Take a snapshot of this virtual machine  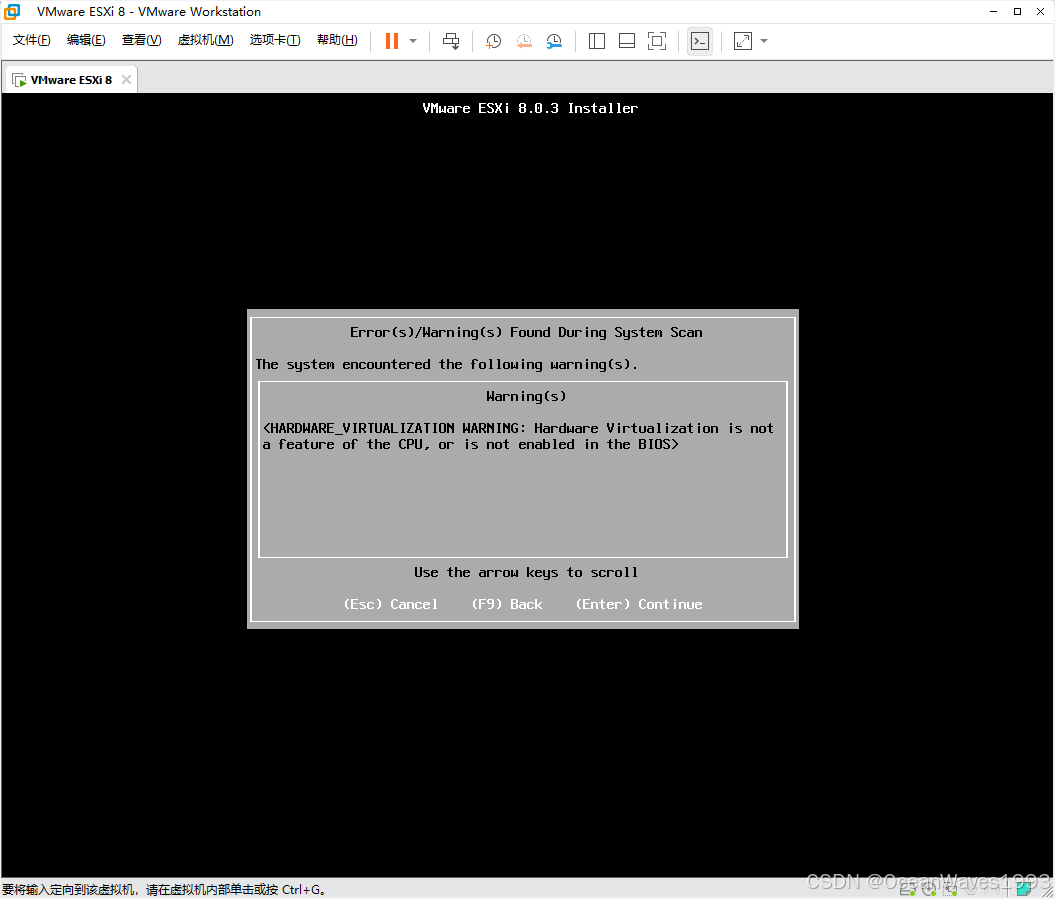point(493,41)
